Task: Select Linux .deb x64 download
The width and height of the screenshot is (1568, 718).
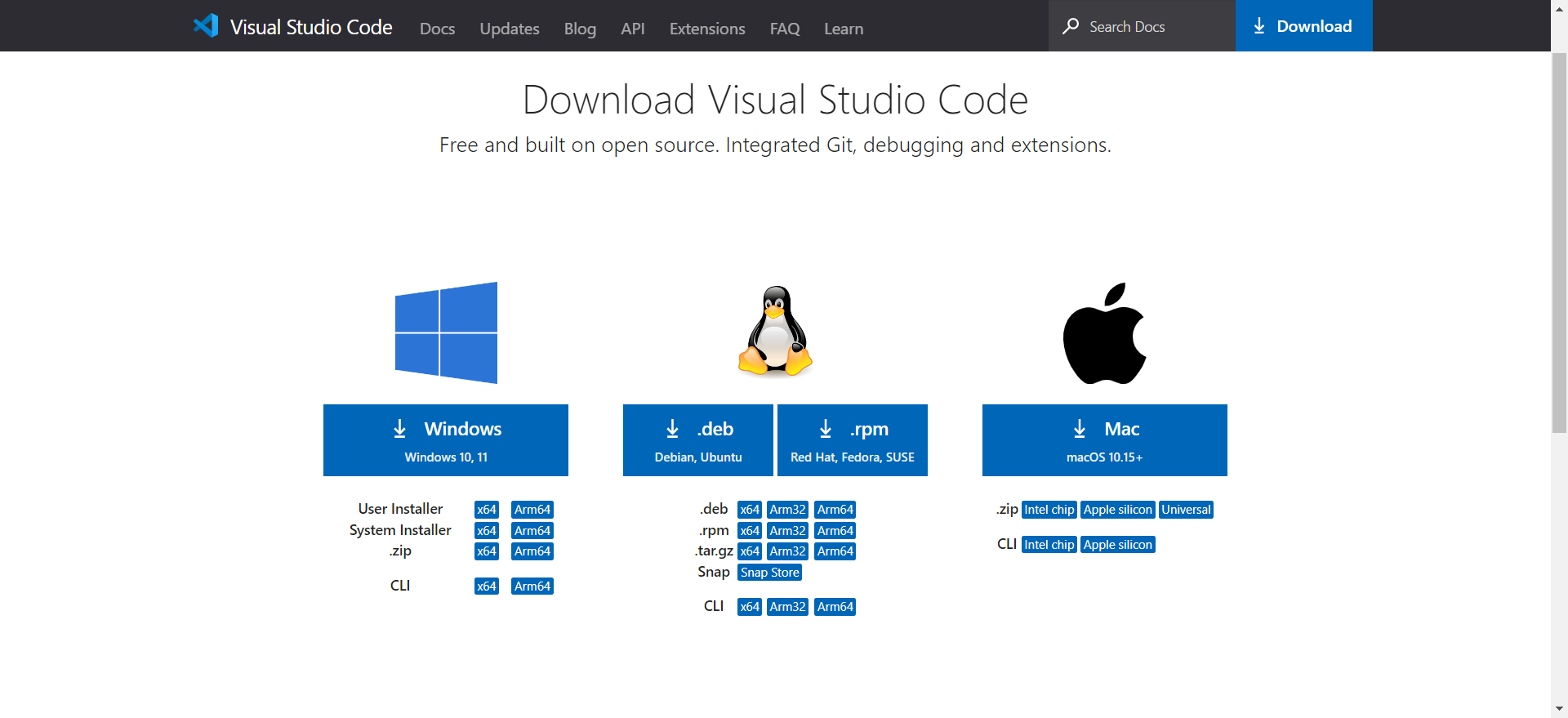Action: (x=750, y=510)
